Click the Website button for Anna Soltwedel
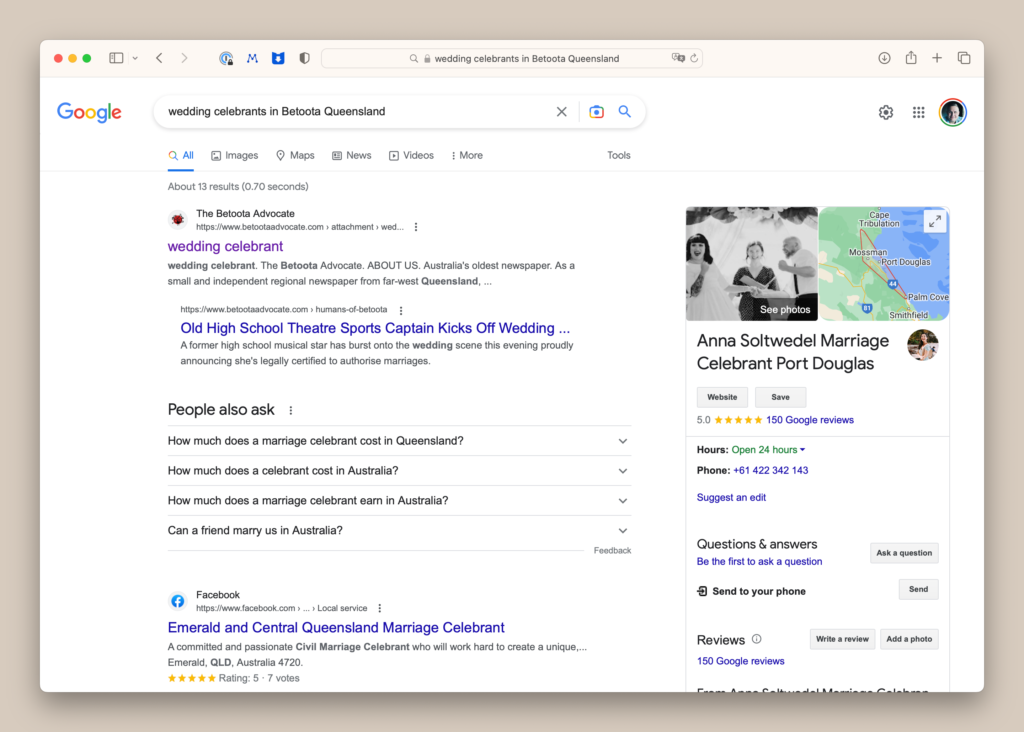This screenshot has width=1024, height=732. pos(722,397)
